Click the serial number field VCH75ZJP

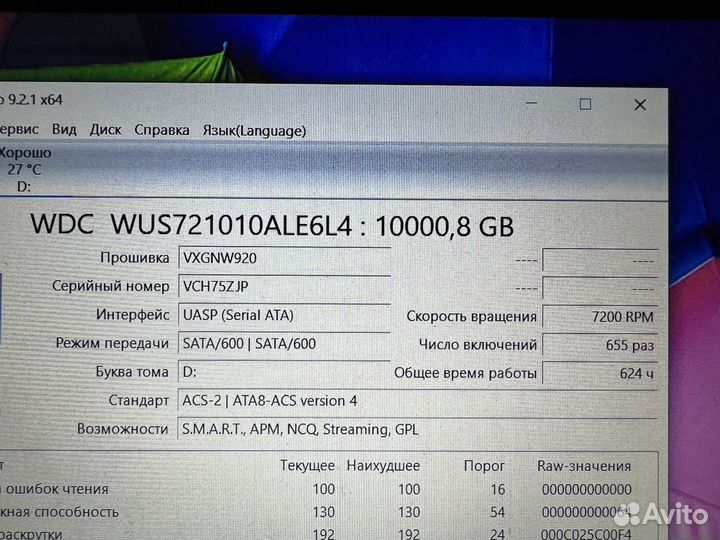pos(284,287)
